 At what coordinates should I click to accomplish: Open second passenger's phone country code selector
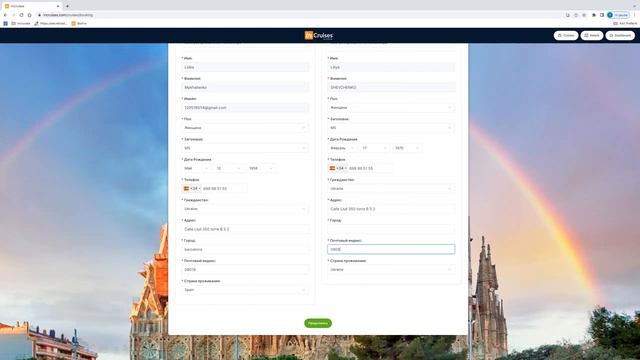click(x=338, y=168)
